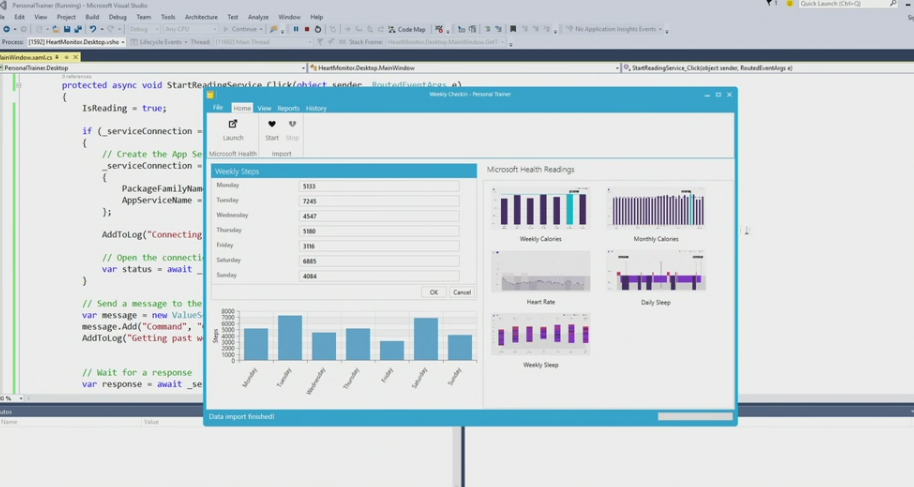914x487 pixels.
Task: Click the Launch Microsoft Health icon
Action: pyautogui.click(x=233, y=124)
